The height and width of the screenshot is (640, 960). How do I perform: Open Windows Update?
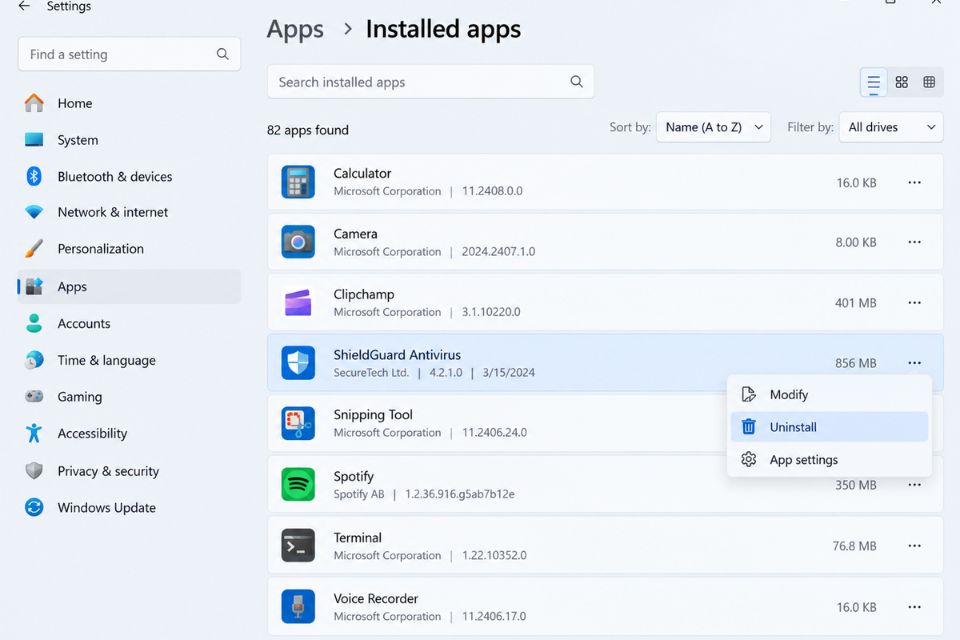(x=129, y=507)
